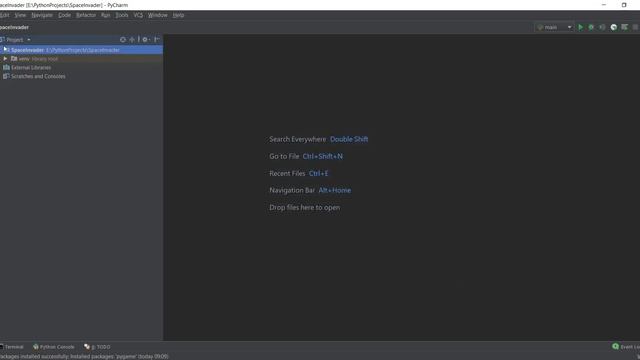Screen dimensions: 640x360
Task: Open the Python Console tool window
Action: (54, 347)
